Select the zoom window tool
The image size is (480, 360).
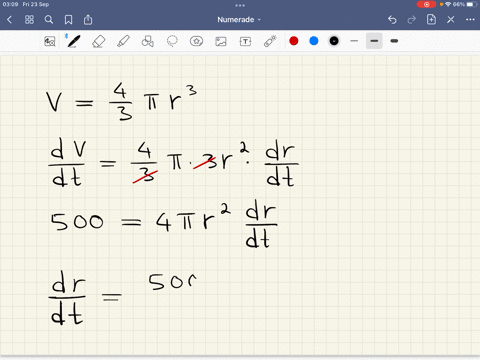tap(50, 41)
